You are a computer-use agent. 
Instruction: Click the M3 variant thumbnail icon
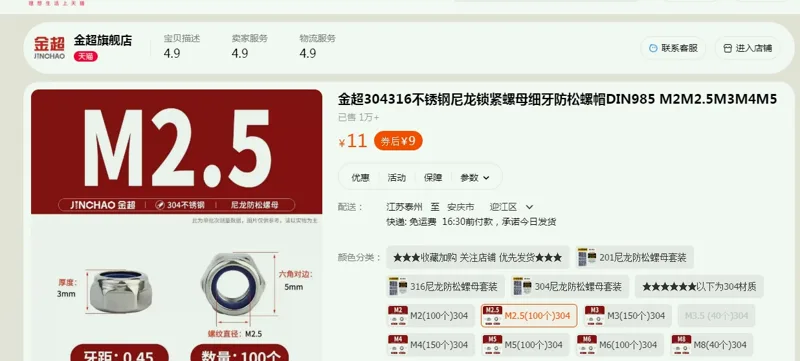tap(594, 316)
